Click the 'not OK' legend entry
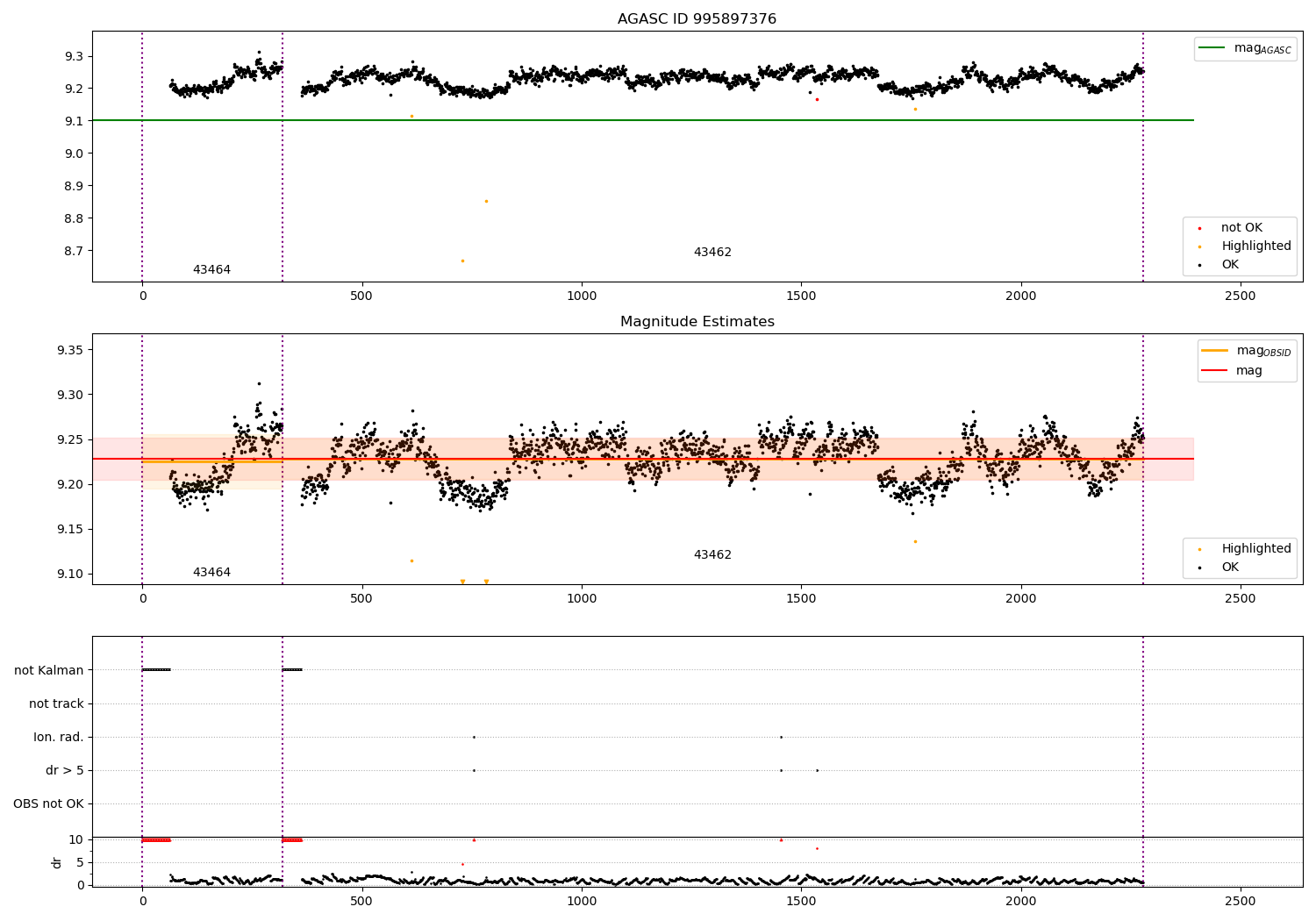This screenshot has height=921, width=1316. point(1241,228)
